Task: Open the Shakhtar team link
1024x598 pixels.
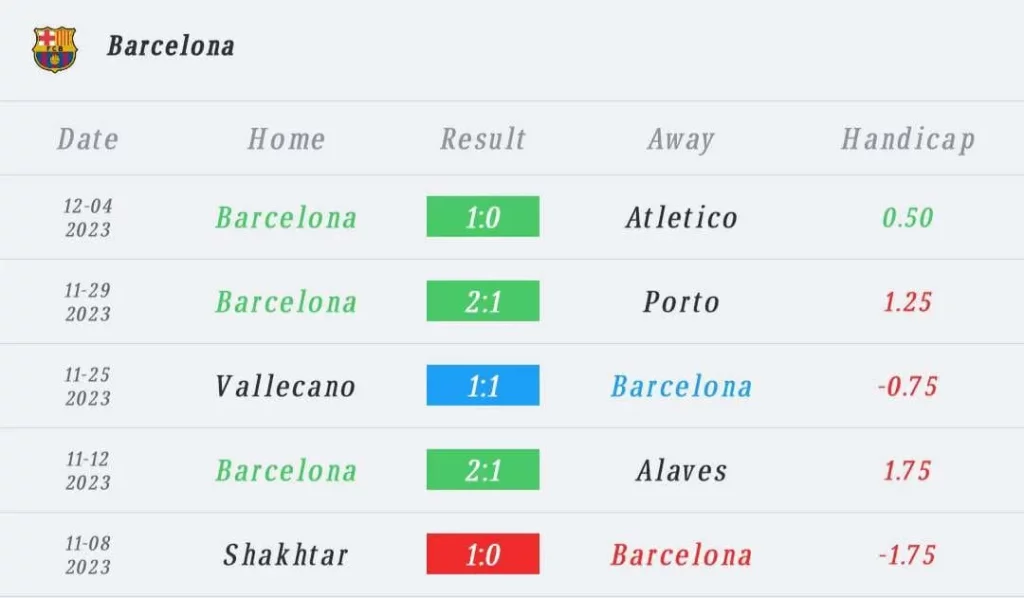Action: coord(285,555)
